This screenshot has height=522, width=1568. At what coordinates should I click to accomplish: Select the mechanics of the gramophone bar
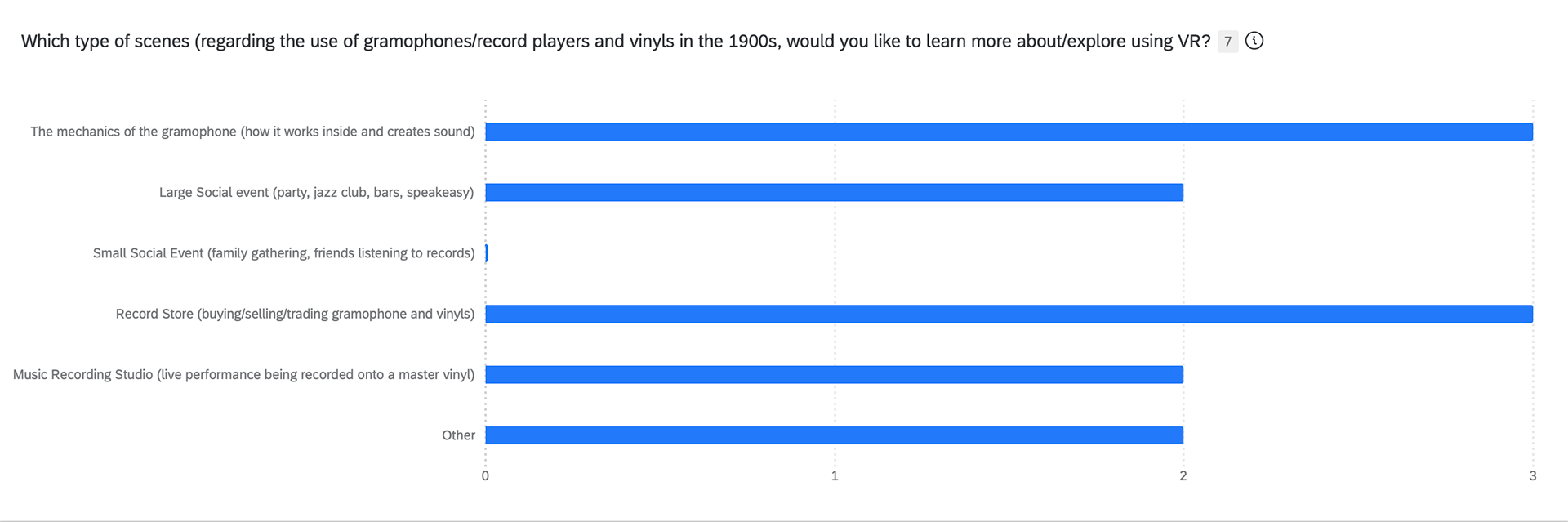(x=1009, y=132)
